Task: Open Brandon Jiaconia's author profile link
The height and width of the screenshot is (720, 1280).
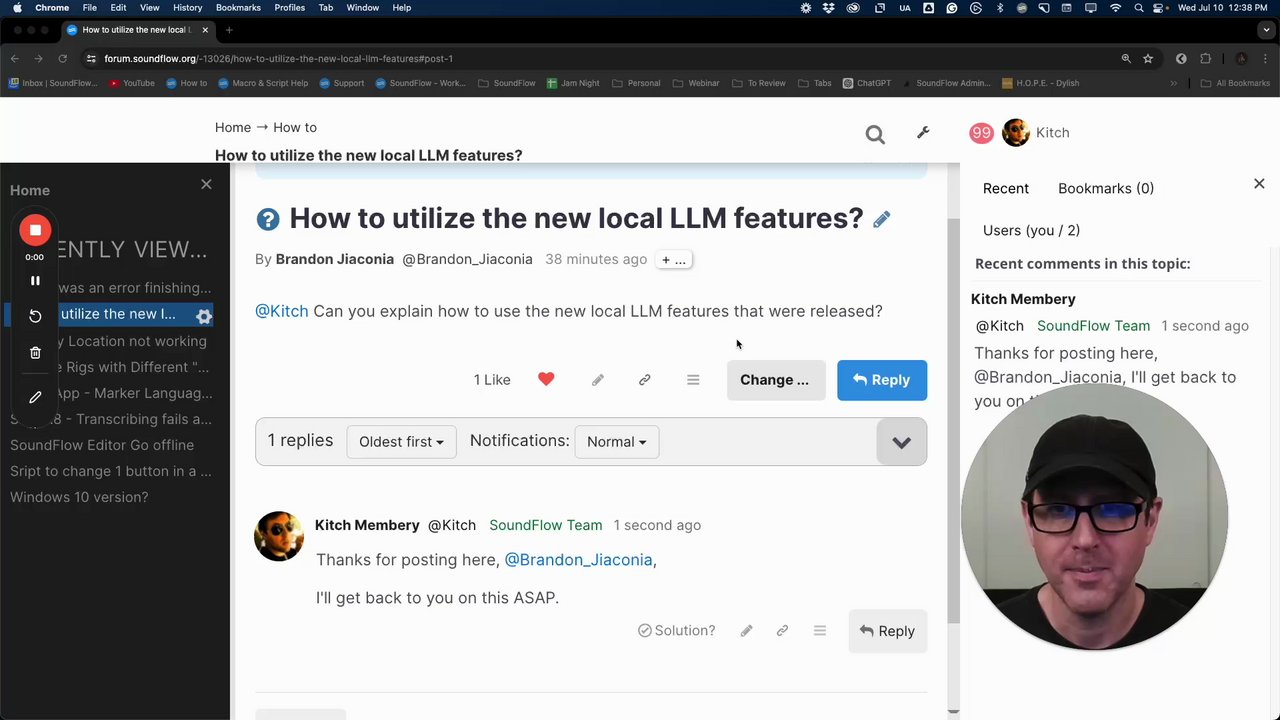Action: click(334, 259)
